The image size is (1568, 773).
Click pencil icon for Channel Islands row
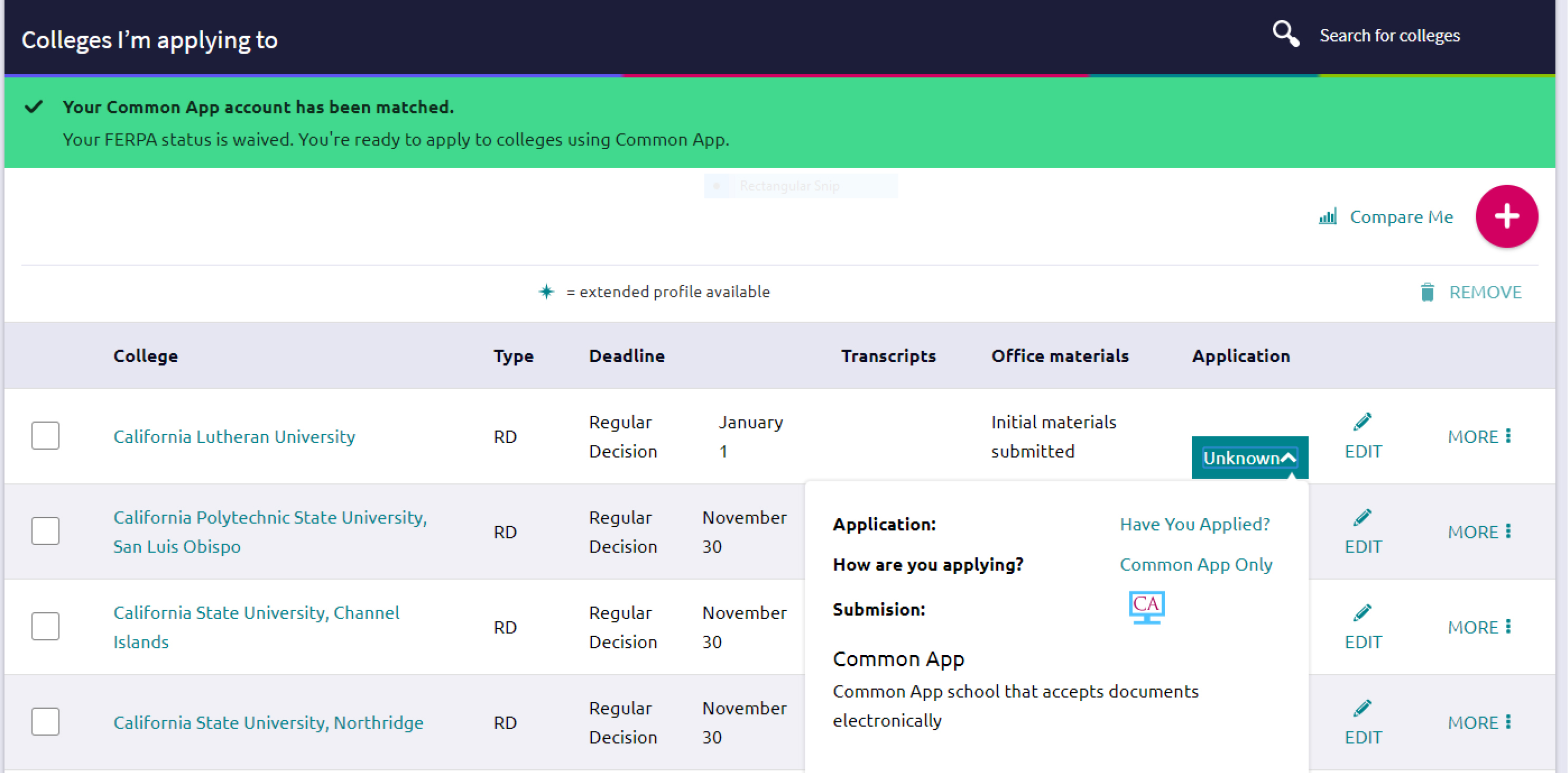click(1362, 612)
